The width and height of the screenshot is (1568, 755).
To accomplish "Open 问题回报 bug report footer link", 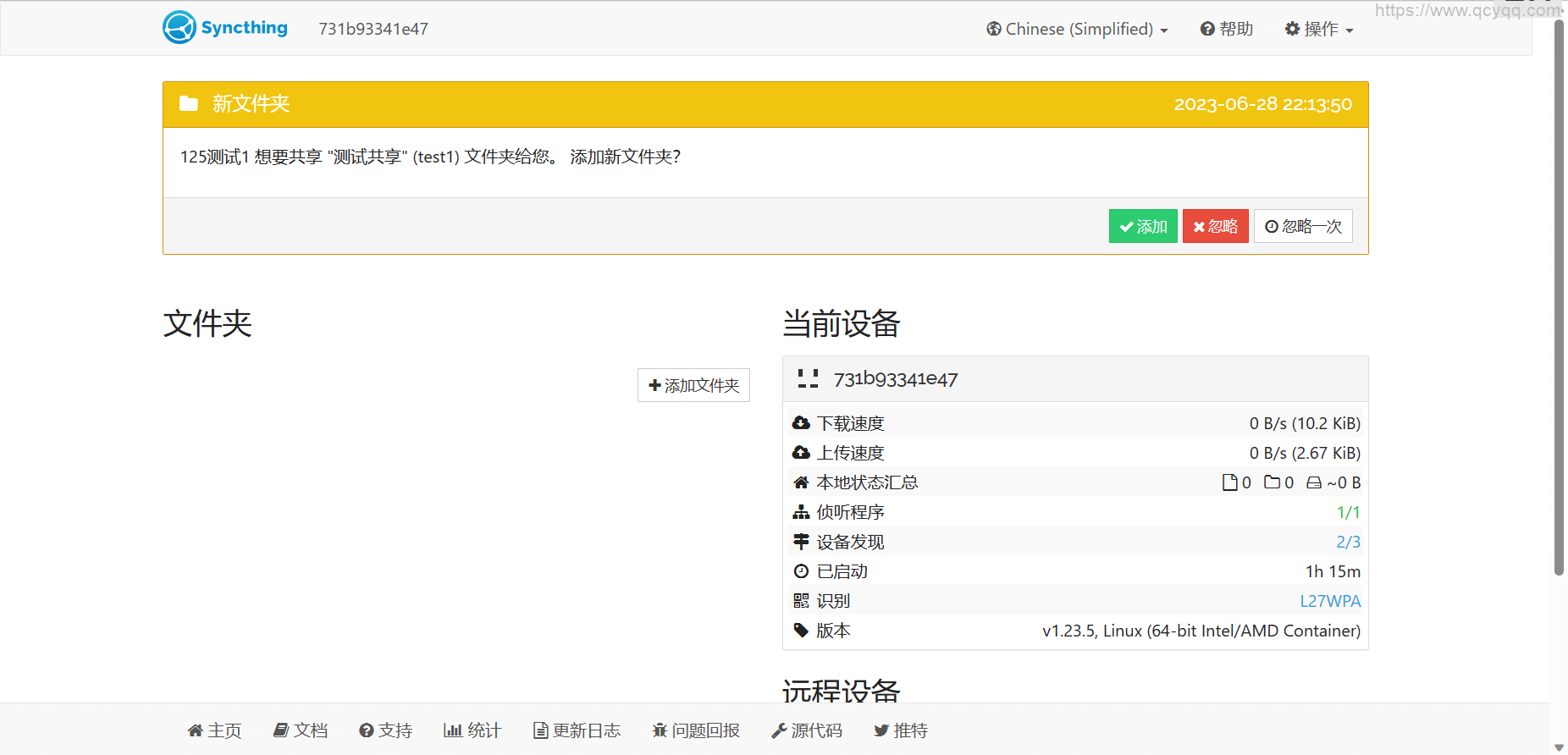I will click(696, 730).
